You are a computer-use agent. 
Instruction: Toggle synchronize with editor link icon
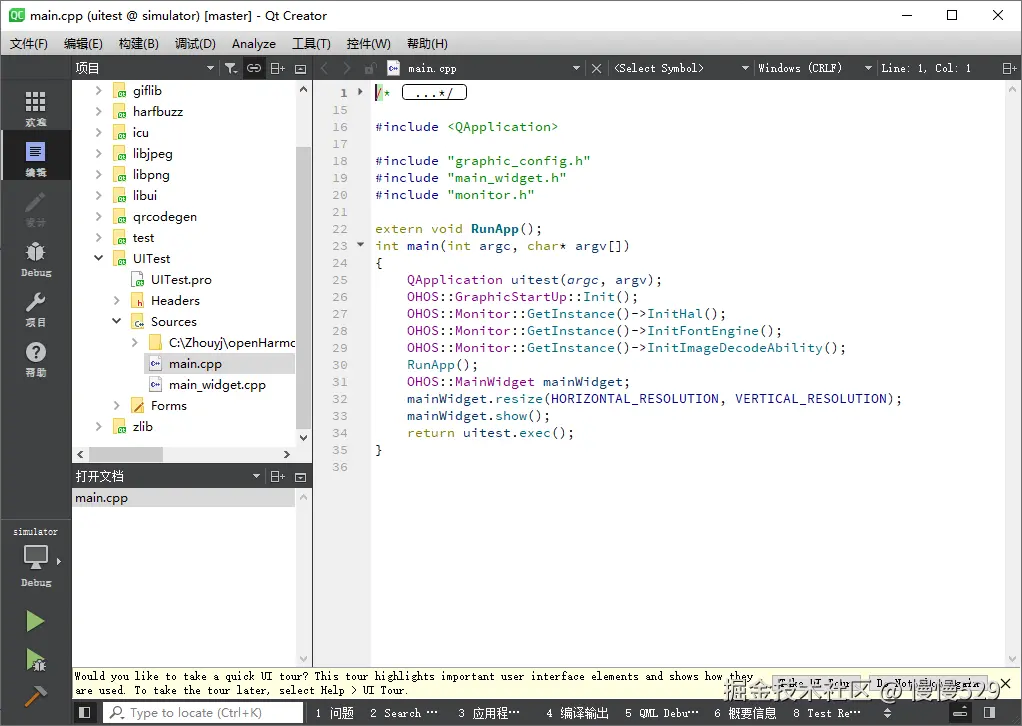click(254, 68)
